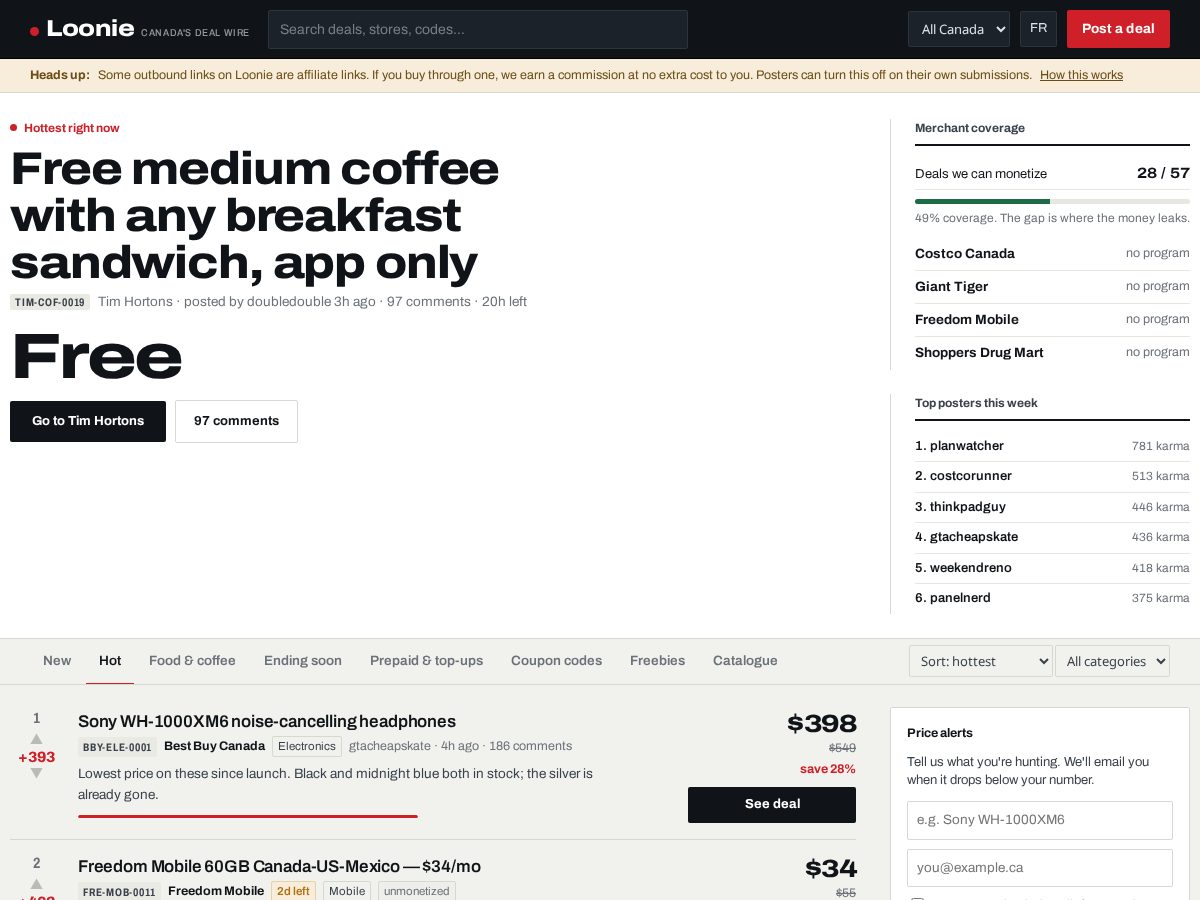
Task: Click top poster thinkpadguy
Action: (x=967, y=507)
